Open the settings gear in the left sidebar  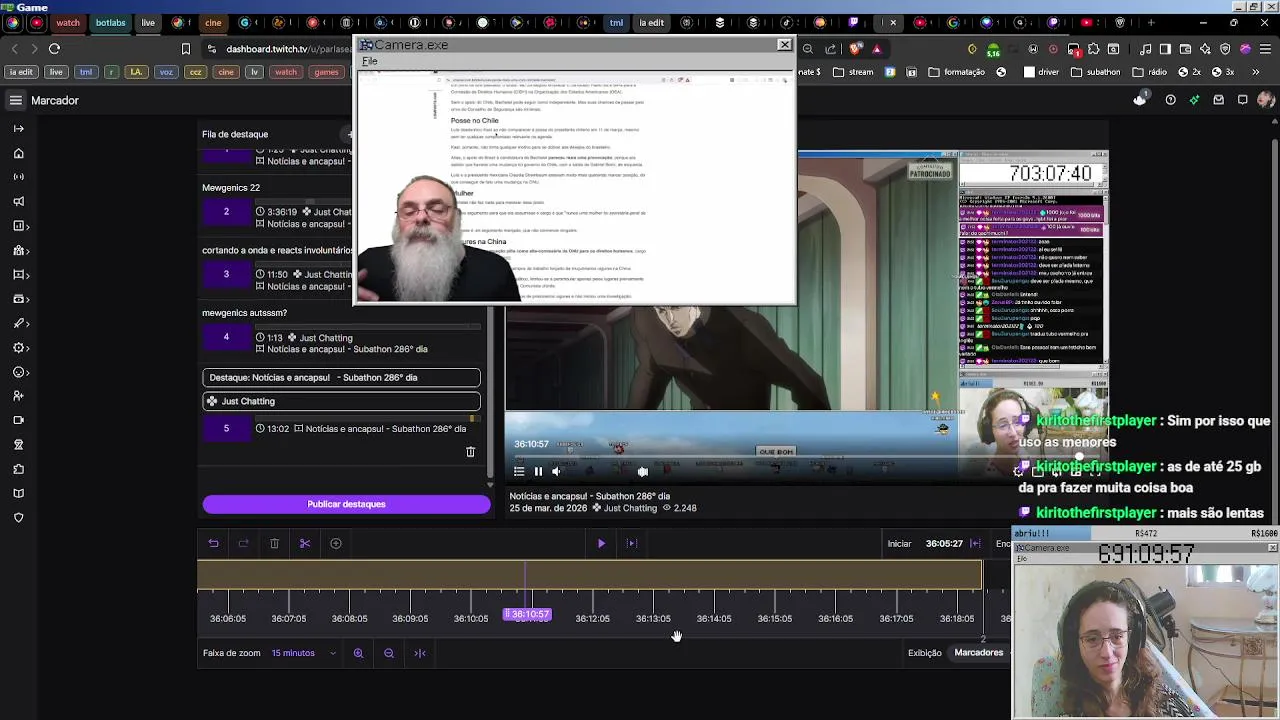18,347
